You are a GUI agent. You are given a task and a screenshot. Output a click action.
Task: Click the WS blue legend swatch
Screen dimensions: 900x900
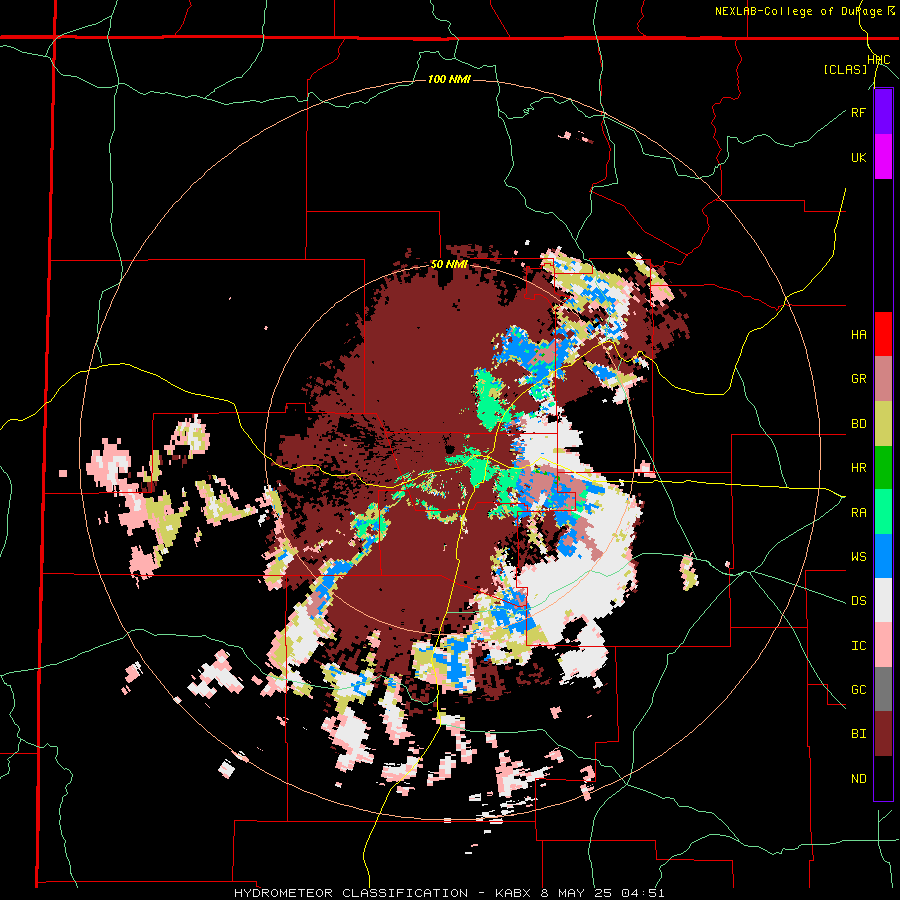tap(883, 556)
